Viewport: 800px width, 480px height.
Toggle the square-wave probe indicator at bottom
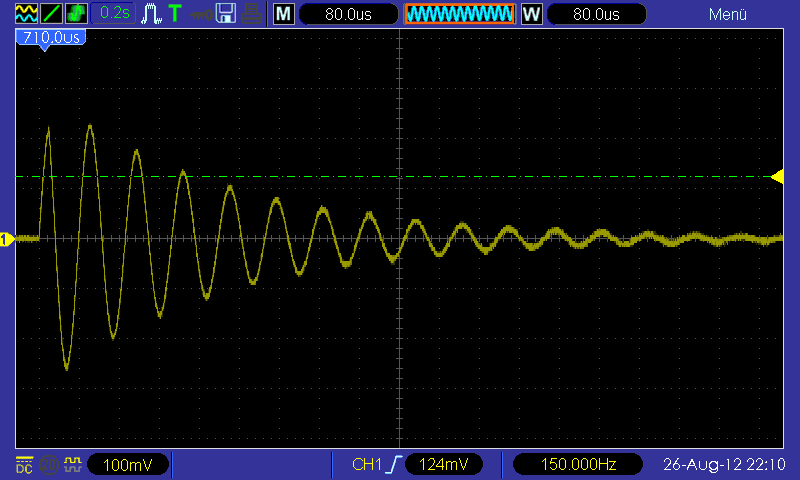[x=73, y=464]
